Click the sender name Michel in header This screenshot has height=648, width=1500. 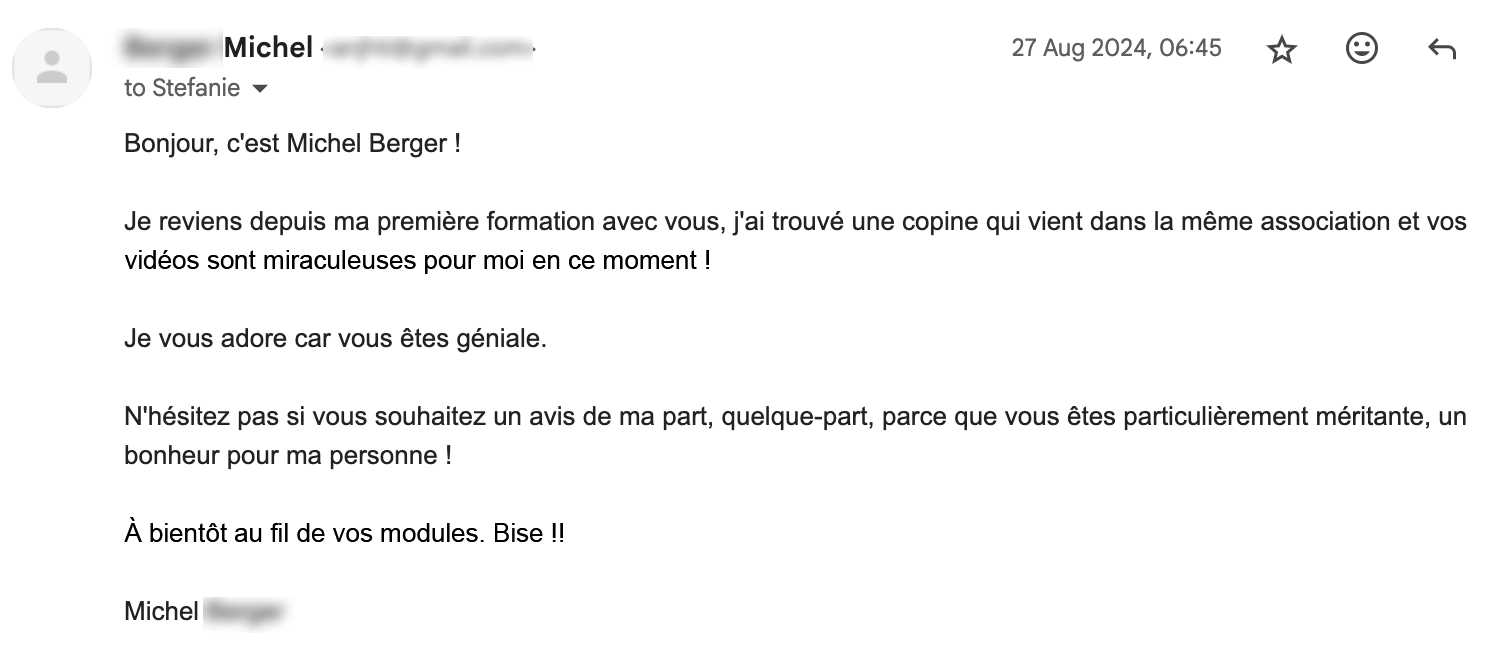tap(268, 47)
